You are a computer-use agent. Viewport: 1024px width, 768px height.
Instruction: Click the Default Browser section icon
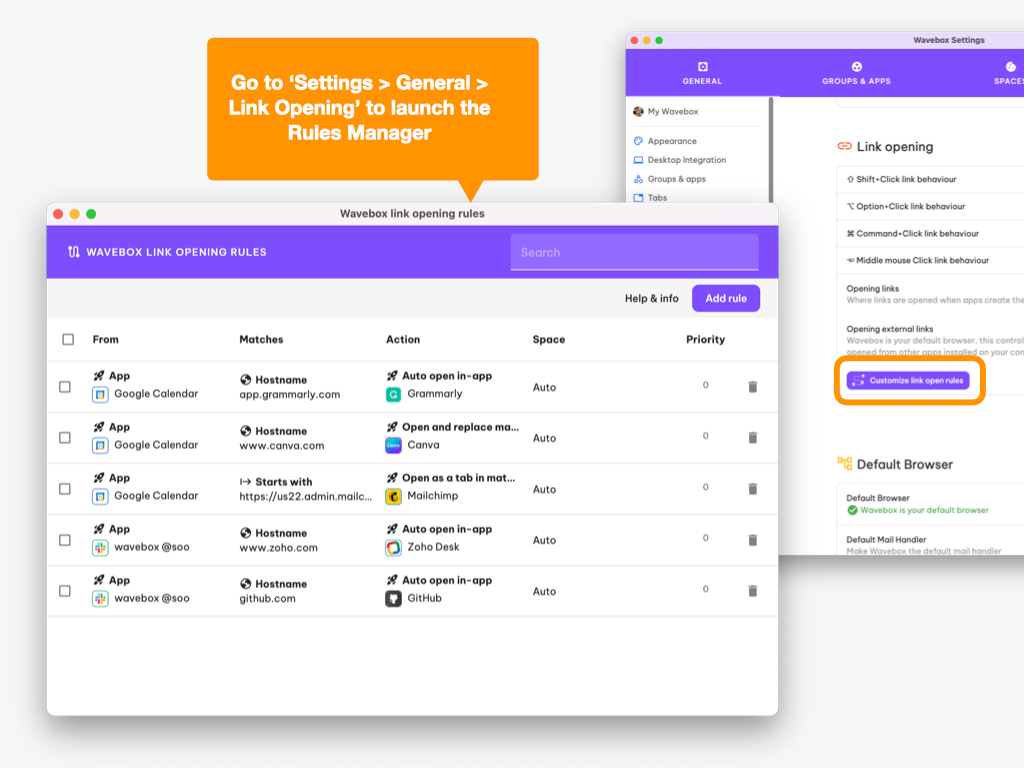click(844, 464)
